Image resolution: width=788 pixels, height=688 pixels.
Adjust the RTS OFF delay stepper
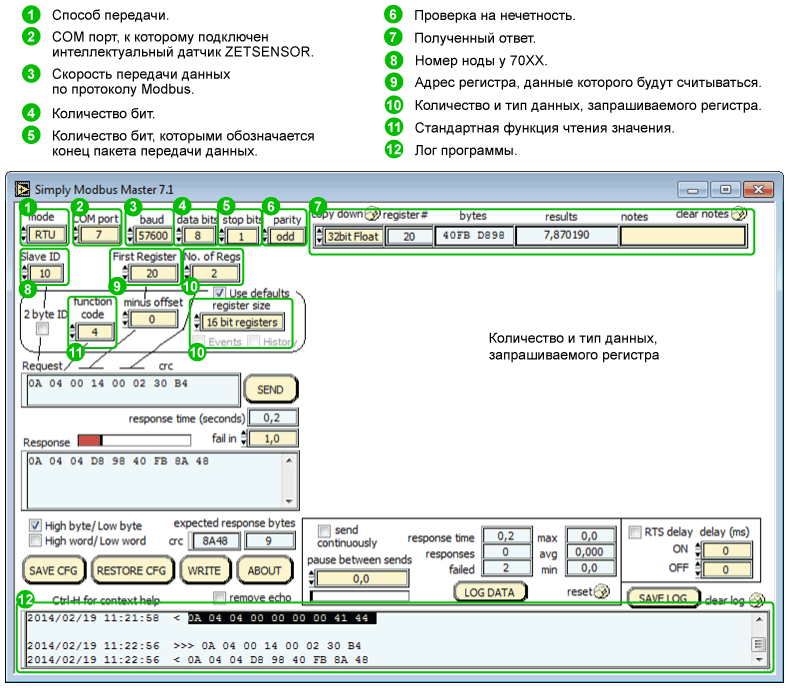click(x=698, y=569)
